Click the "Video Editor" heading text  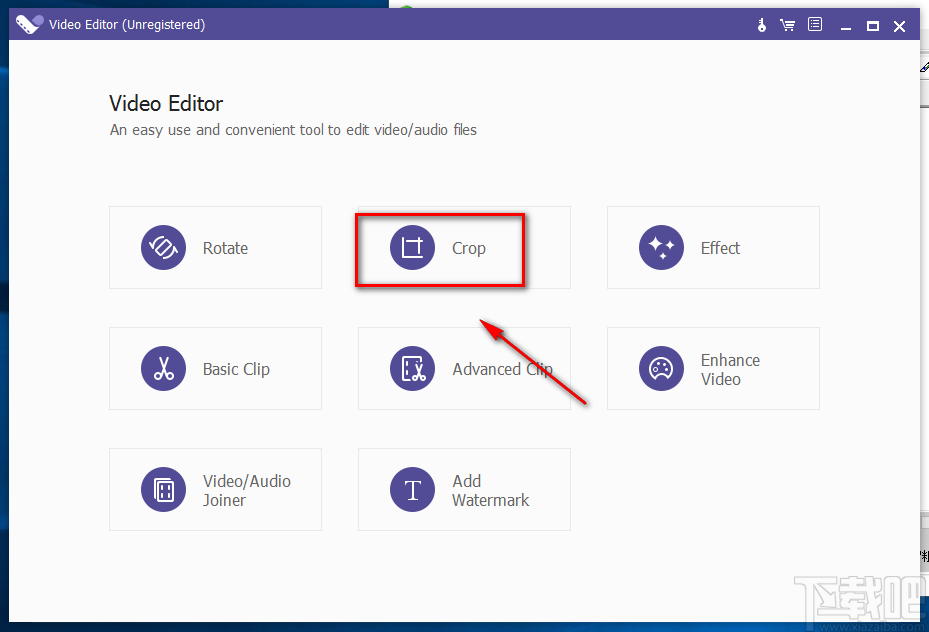166,104
